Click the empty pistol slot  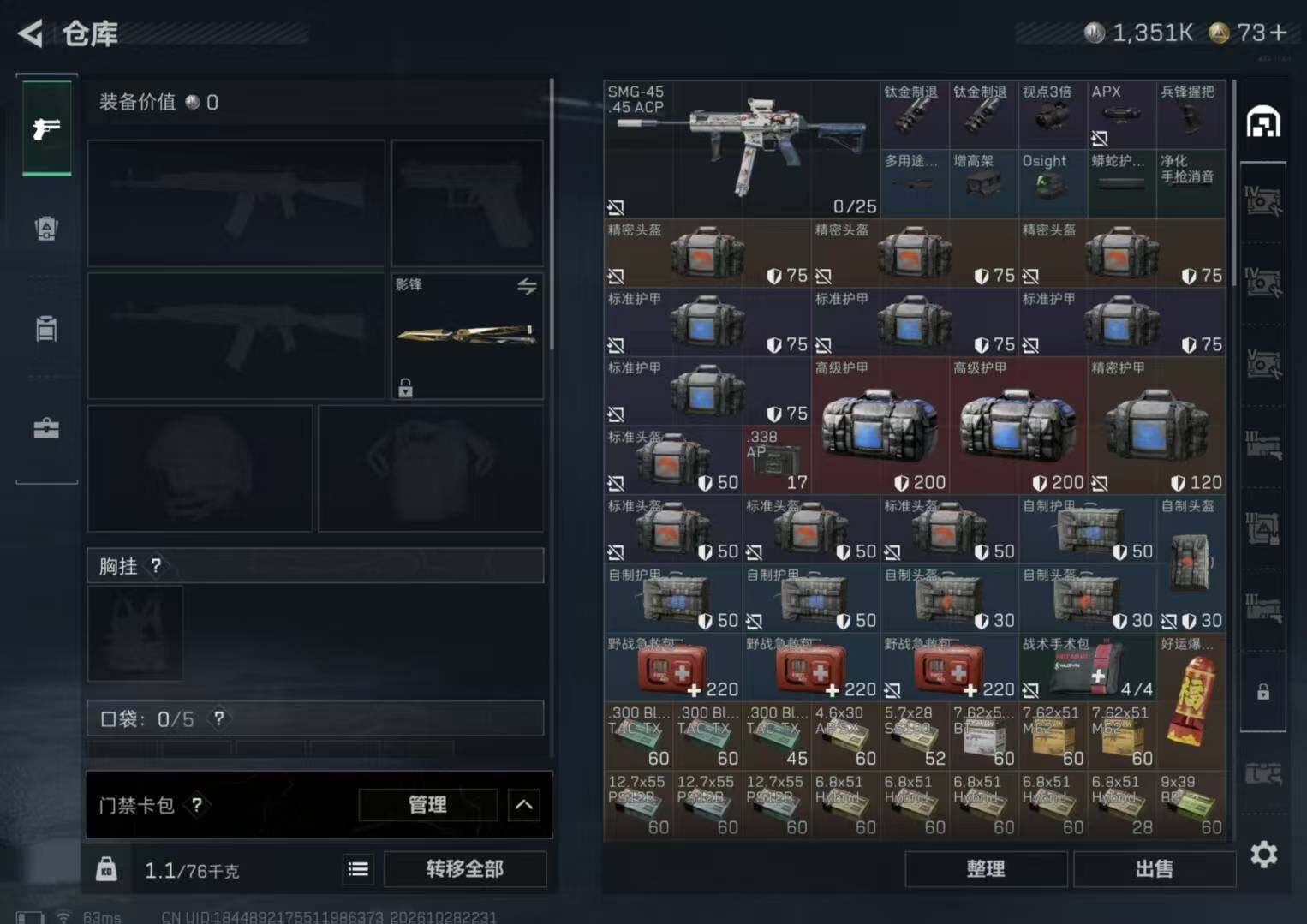pos(467,203)
